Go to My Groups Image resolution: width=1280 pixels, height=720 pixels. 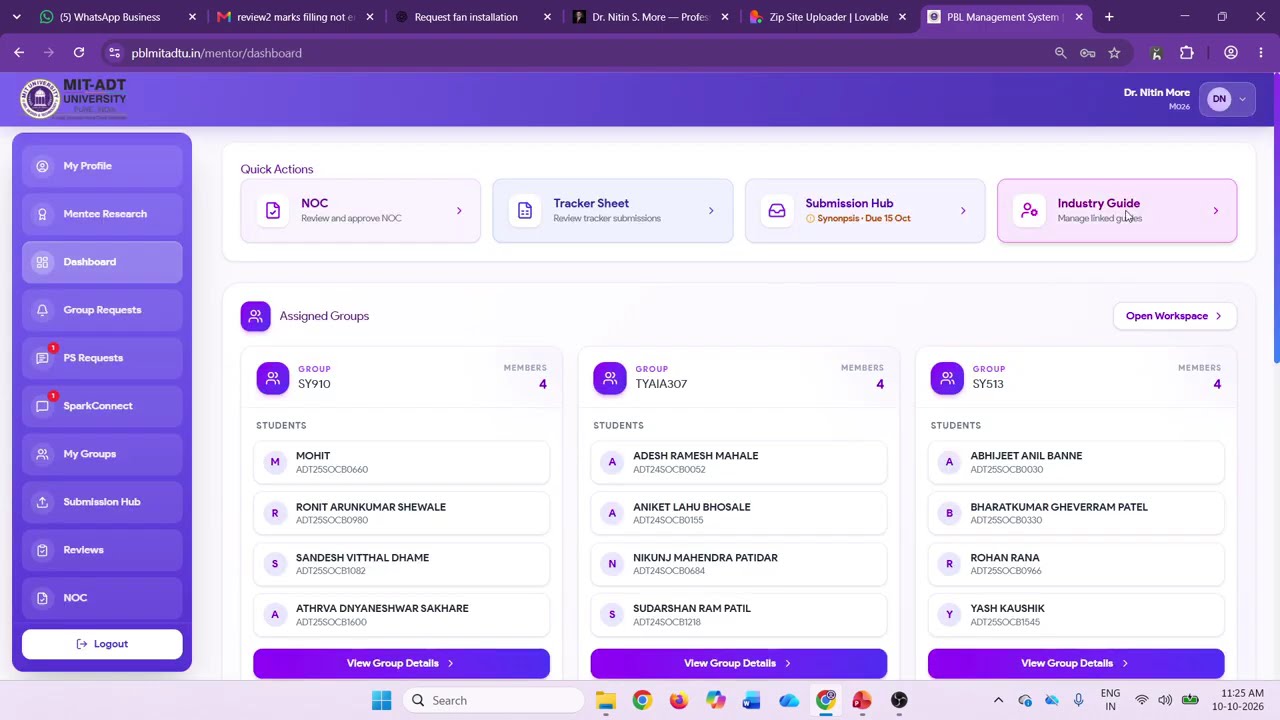click(x=102, y=454)
